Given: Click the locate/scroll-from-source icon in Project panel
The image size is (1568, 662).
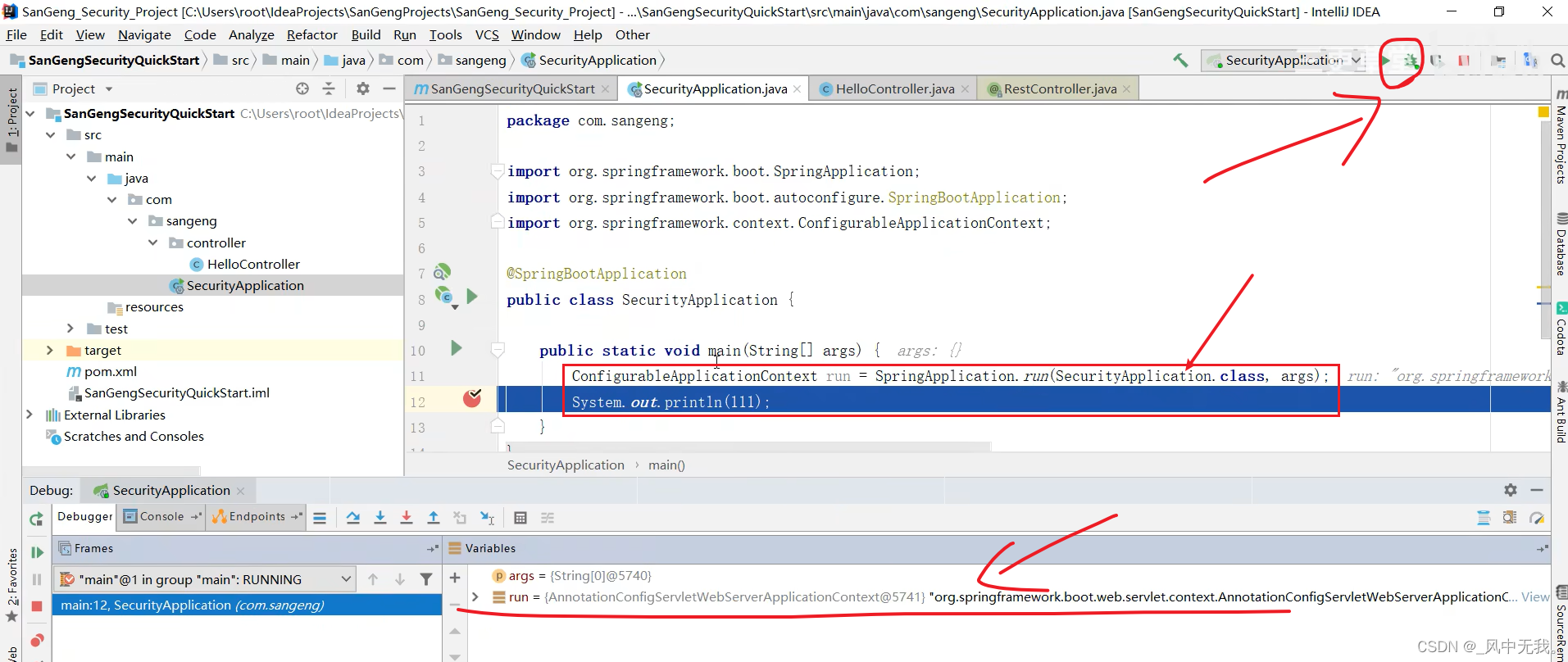Looking at the screenshot, I should [x=302, y=88].
